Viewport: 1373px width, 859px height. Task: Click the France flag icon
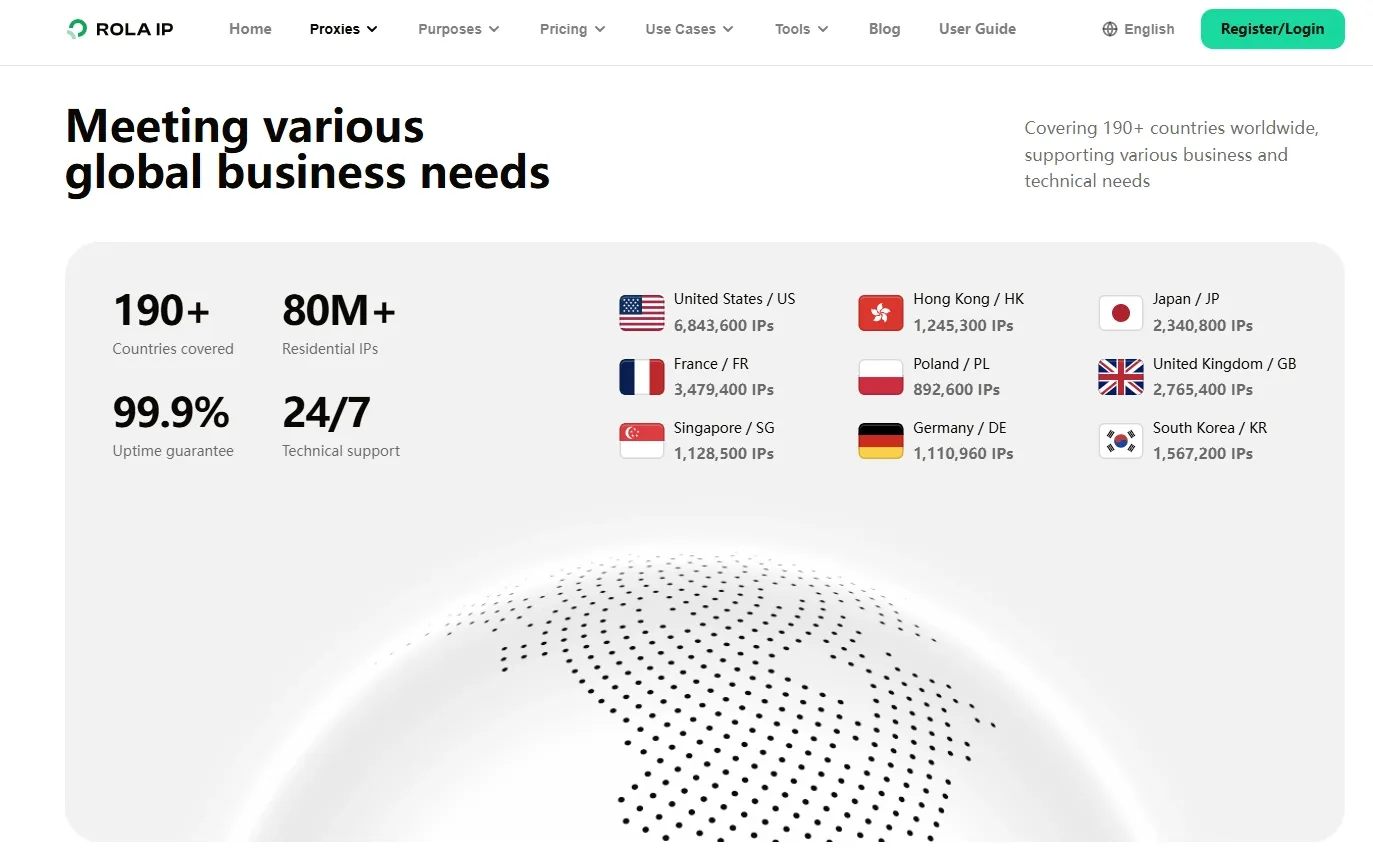click(642, 377)
